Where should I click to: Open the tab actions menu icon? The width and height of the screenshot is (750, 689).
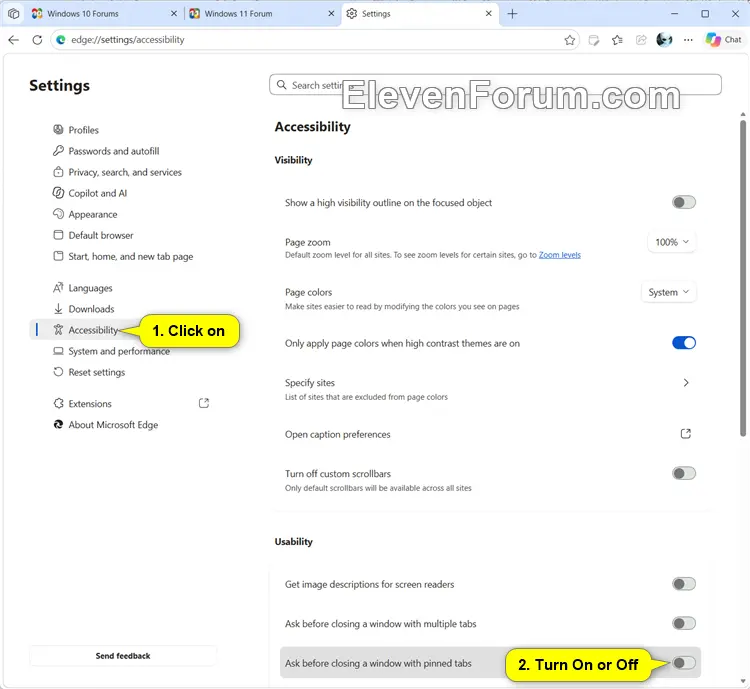13,13
